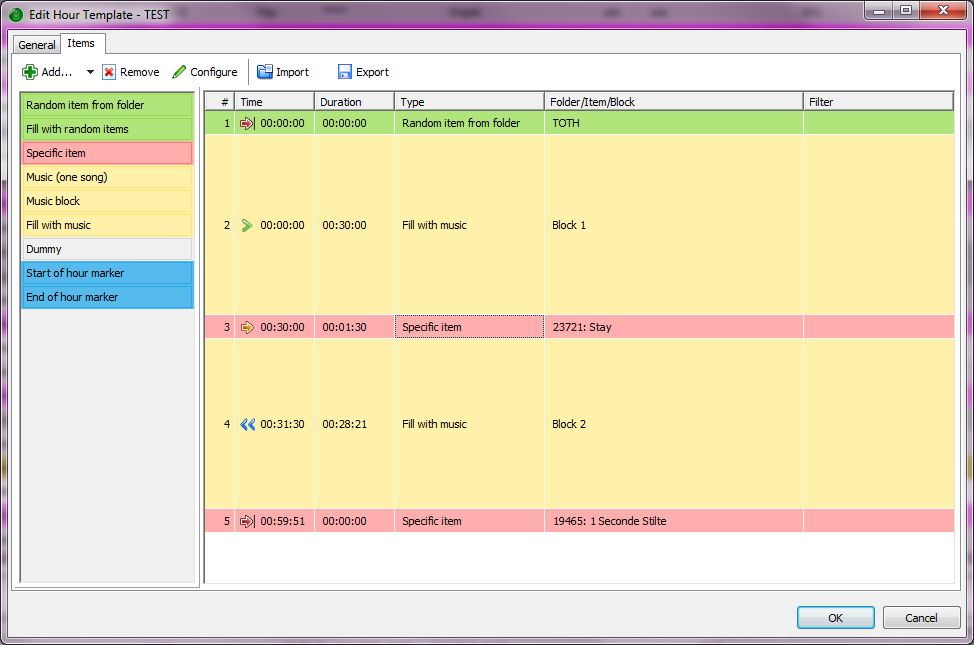Click the pencil Configure icon

(x=179, y=72)
